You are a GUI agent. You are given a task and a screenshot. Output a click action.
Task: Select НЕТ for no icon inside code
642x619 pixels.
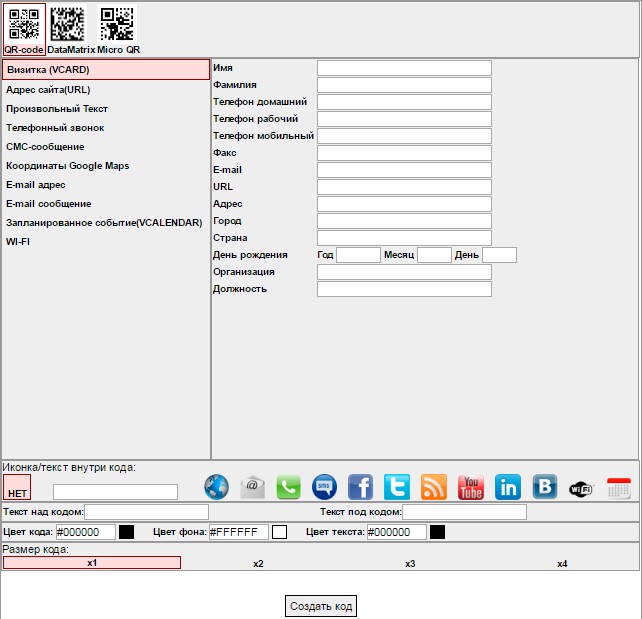(17, 487)
